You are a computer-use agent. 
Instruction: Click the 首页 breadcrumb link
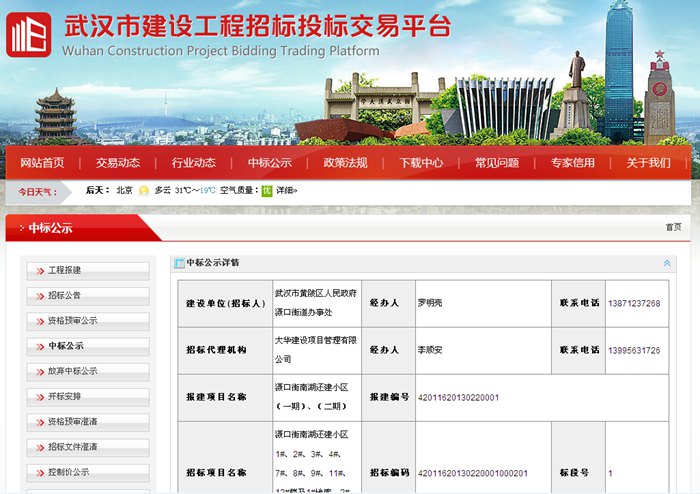pyautogui.click(x=673, y=228)
